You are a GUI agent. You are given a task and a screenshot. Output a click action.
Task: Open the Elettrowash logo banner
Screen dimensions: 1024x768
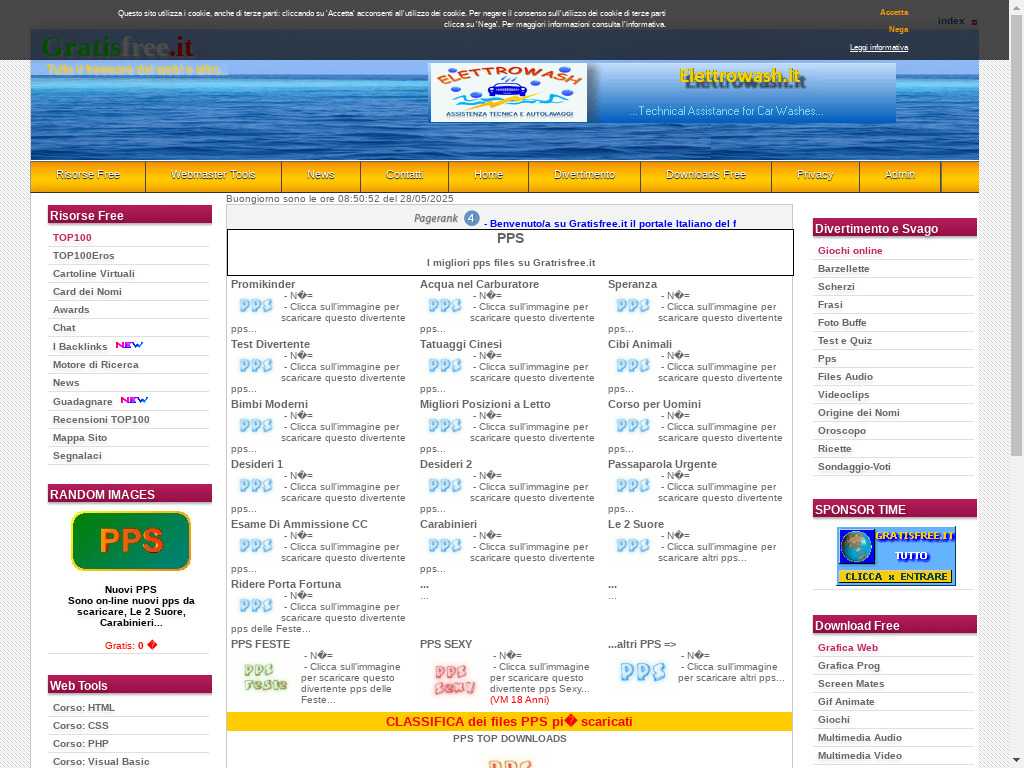tap(509, 93)
